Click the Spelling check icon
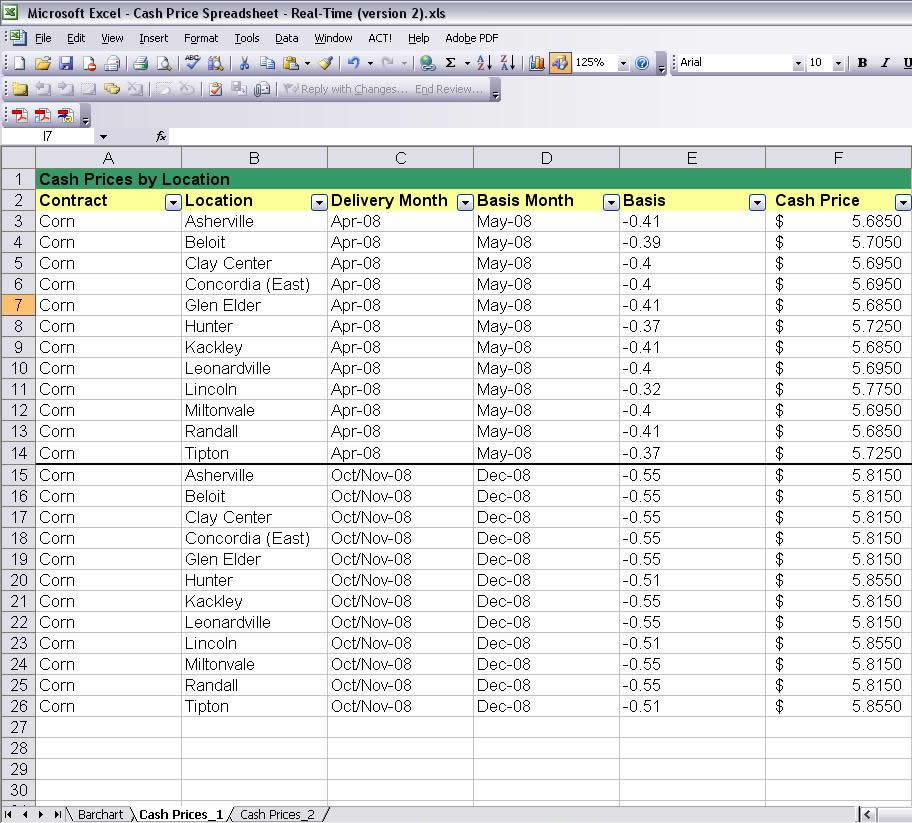Viewport: 912px width, 823px height. 192,63
